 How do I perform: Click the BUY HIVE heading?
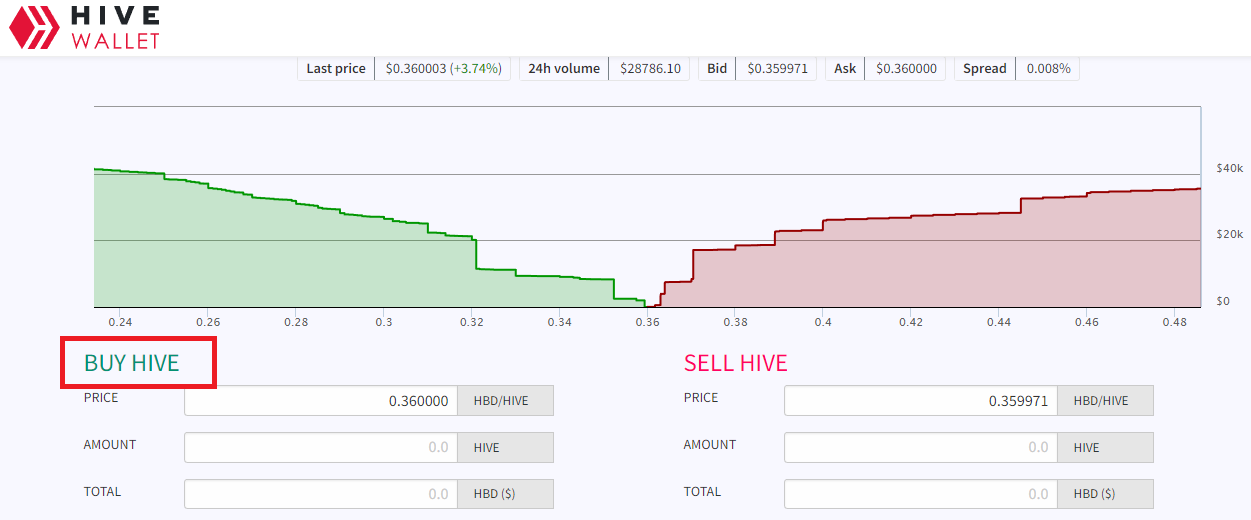(x=132, y=363)
